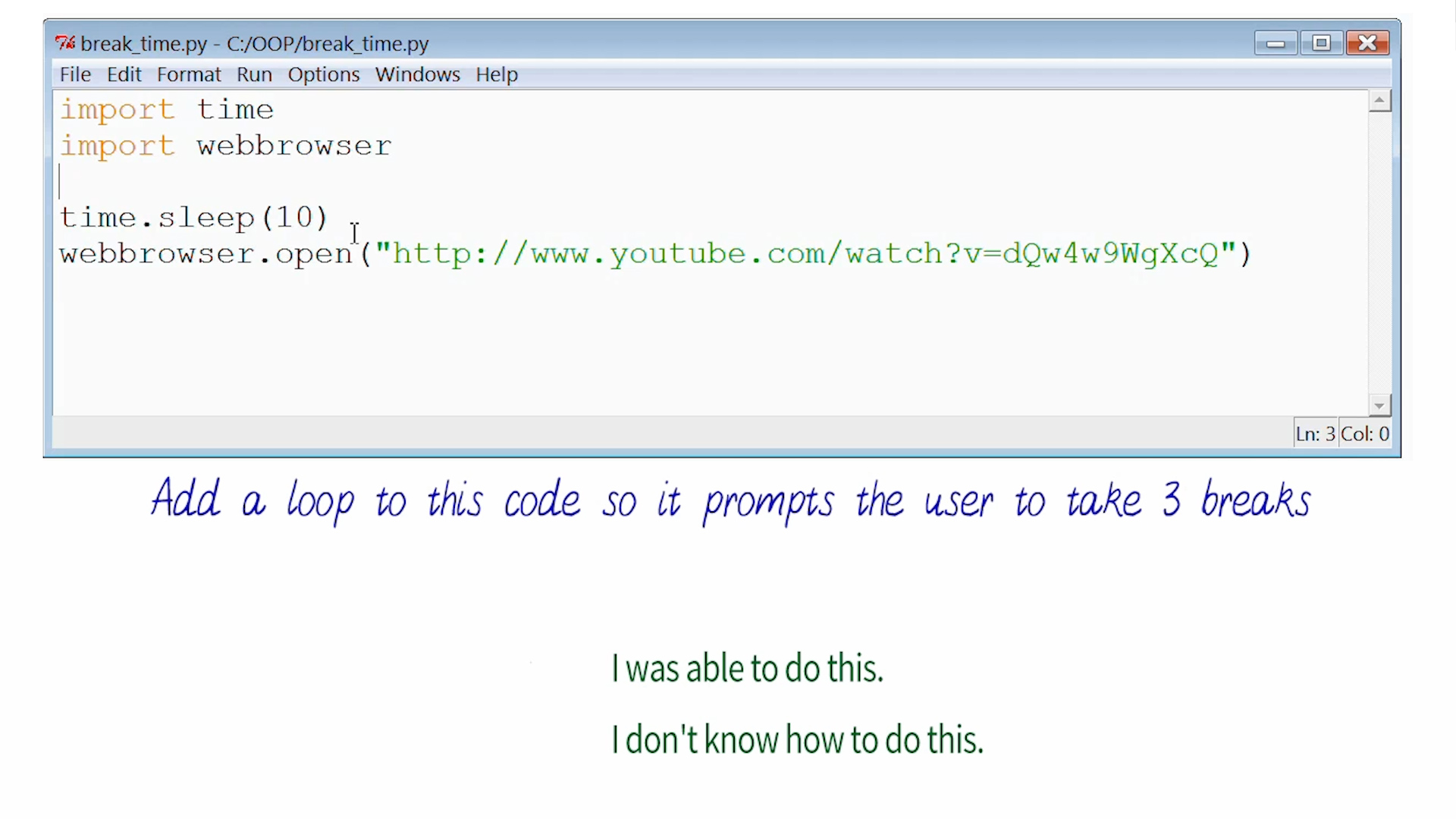Open the Format menu
Image resolution: width=1456 pixels, height=819 pixels.
tap(189, 74)
